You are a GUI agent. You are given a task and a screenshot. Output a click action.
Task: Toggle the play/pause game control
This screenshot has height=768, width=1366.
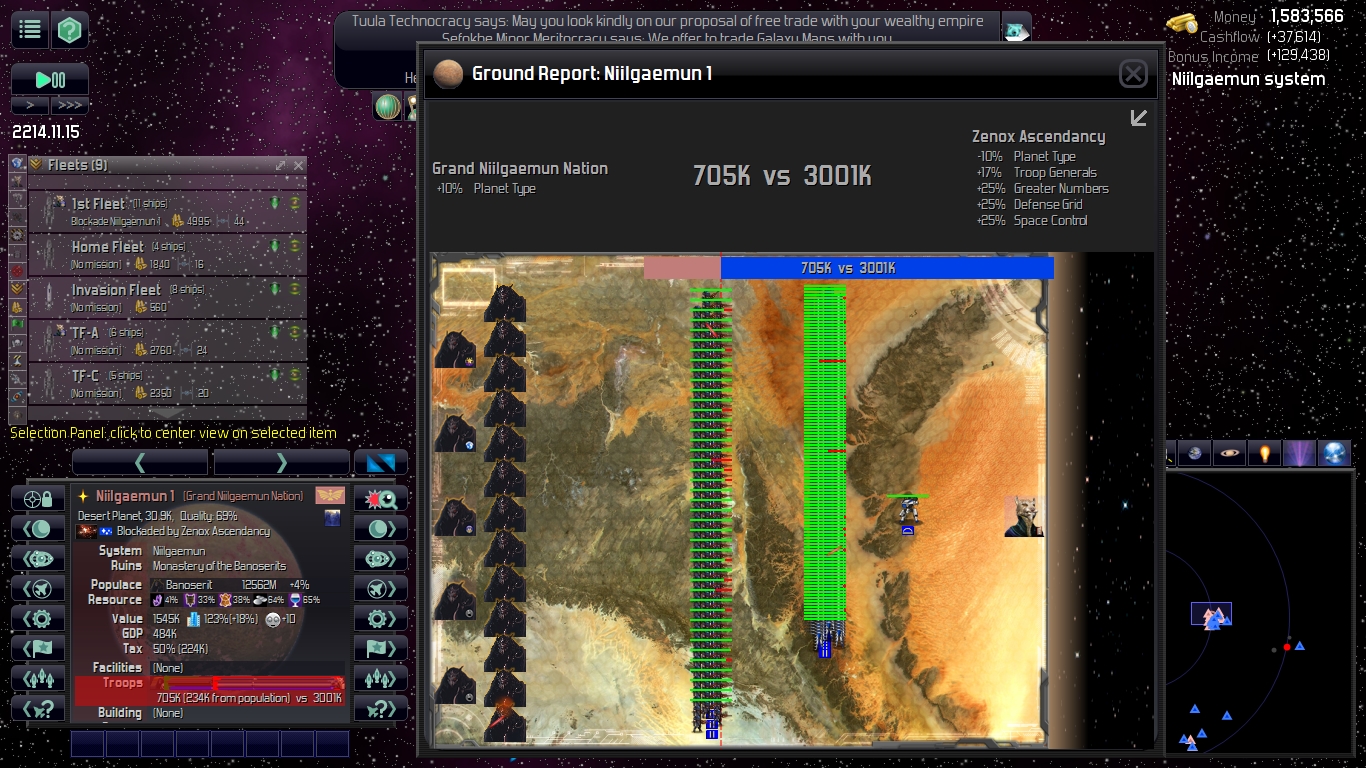(50, 79)
